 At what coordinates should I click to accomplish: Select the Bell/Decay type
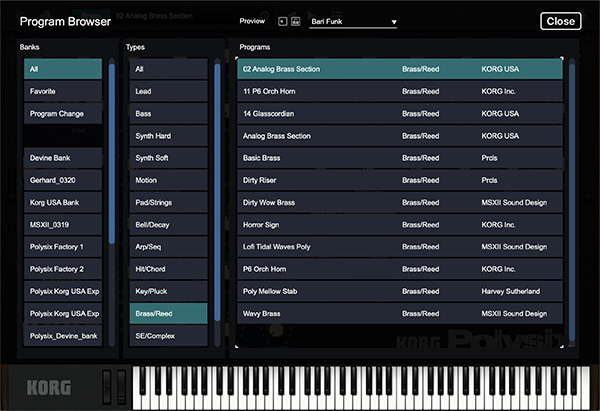[x=168, y=225]
